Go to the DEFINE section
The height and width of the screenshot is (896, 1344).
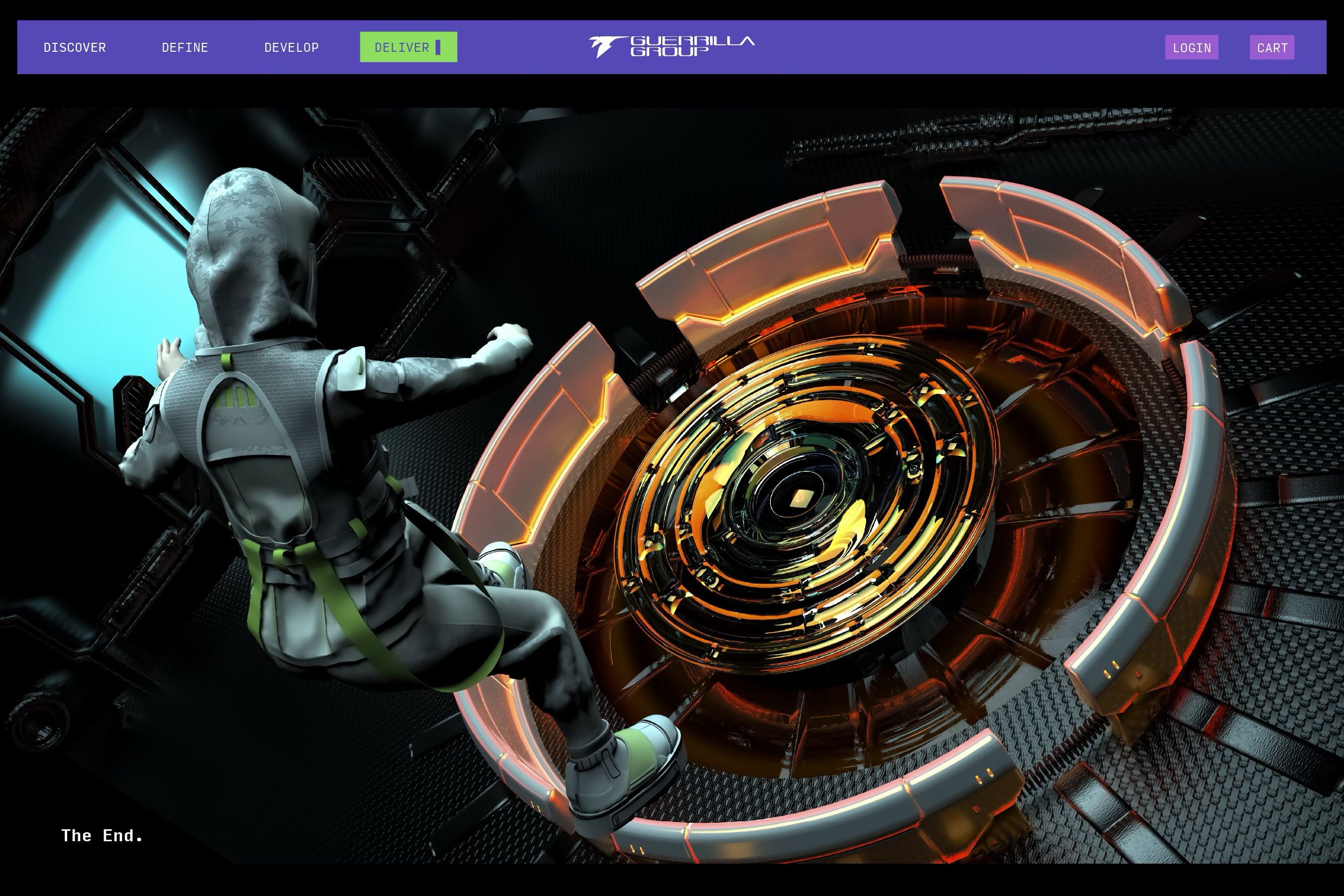[x=185, y=47]
